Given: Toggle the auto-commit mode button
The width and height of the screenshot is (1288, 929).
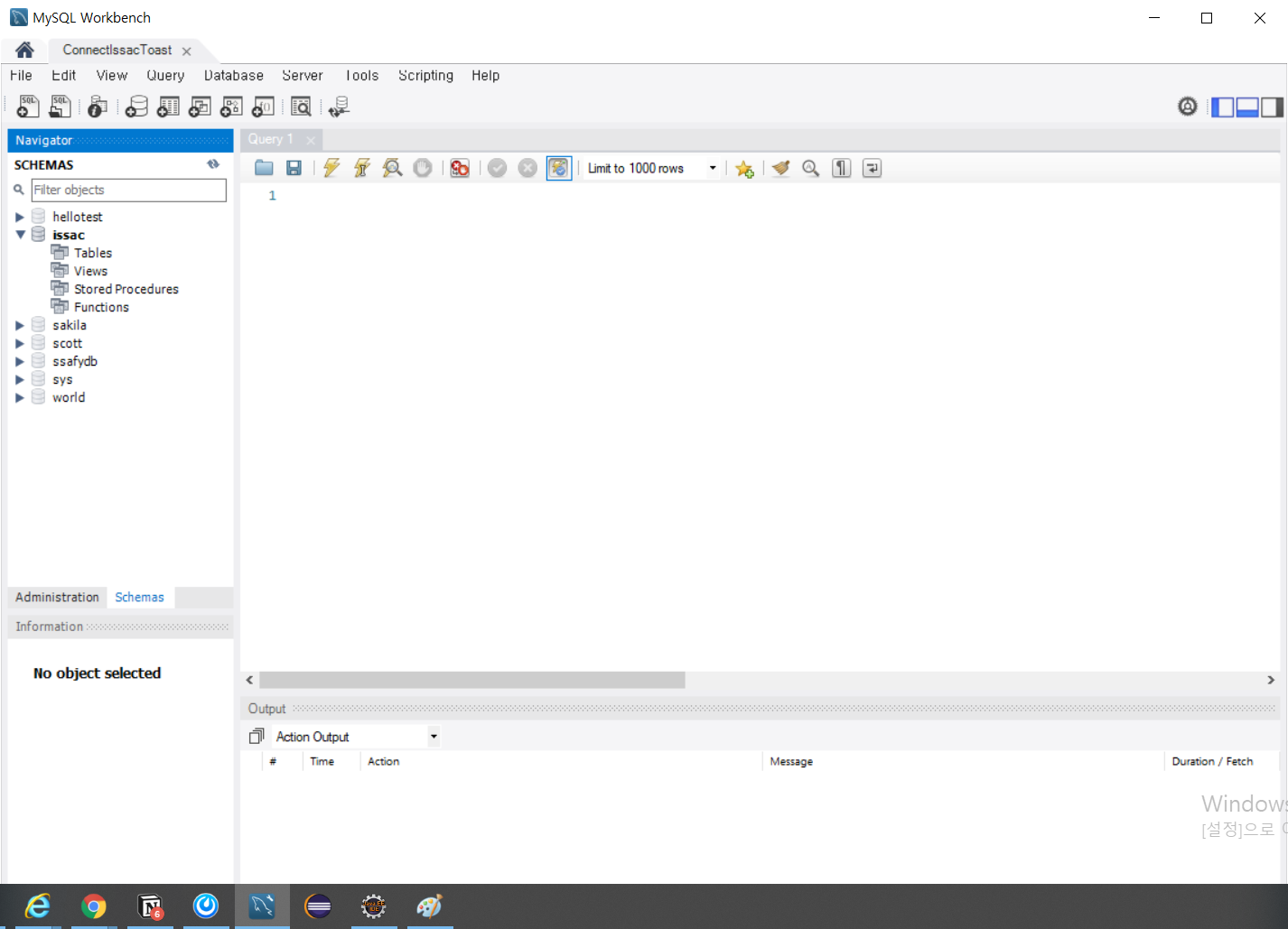Looking at the screenshot, I should [x=559, y=168].
